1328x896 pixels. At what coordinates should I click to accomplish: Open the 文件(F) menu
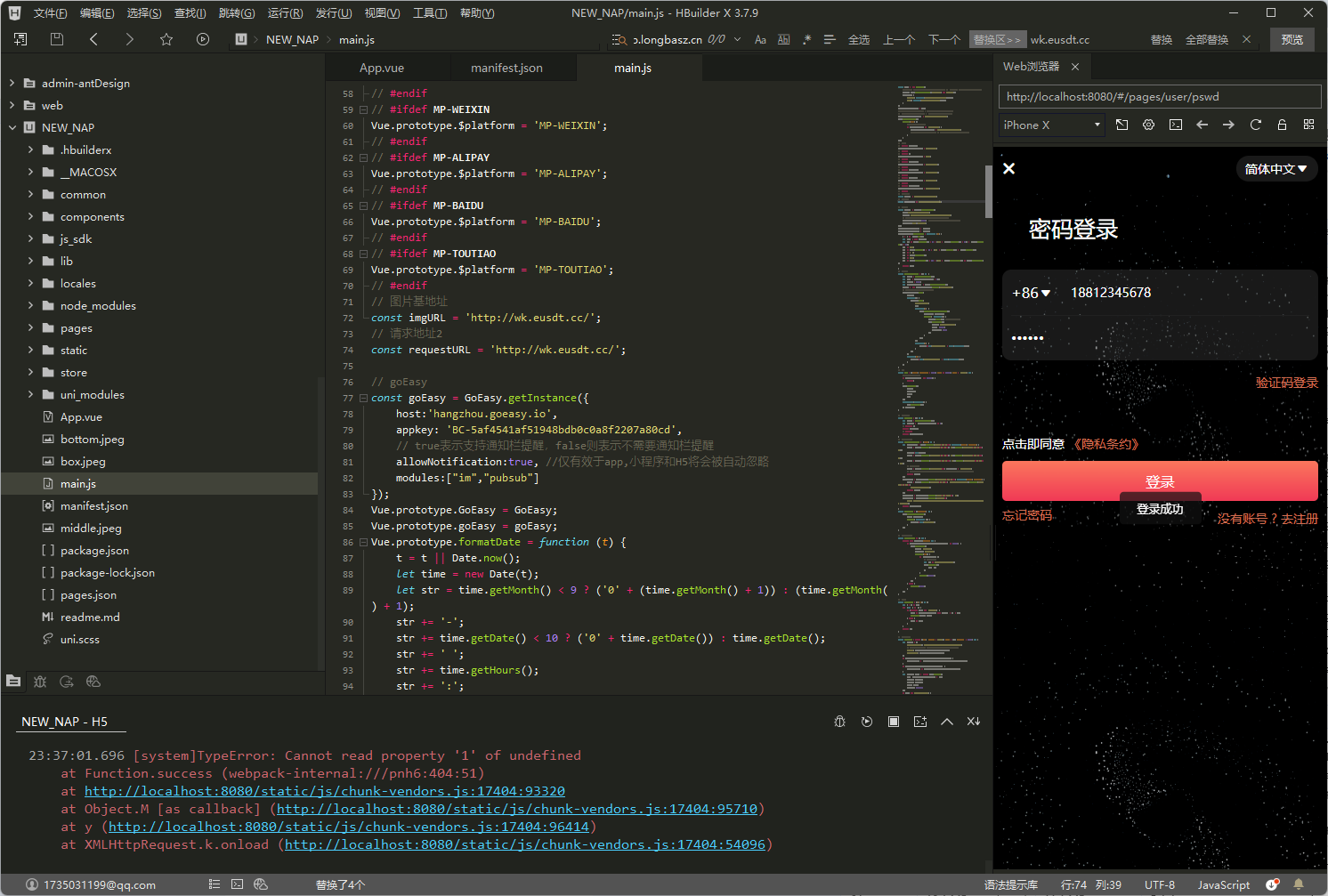tap(50, 12)
